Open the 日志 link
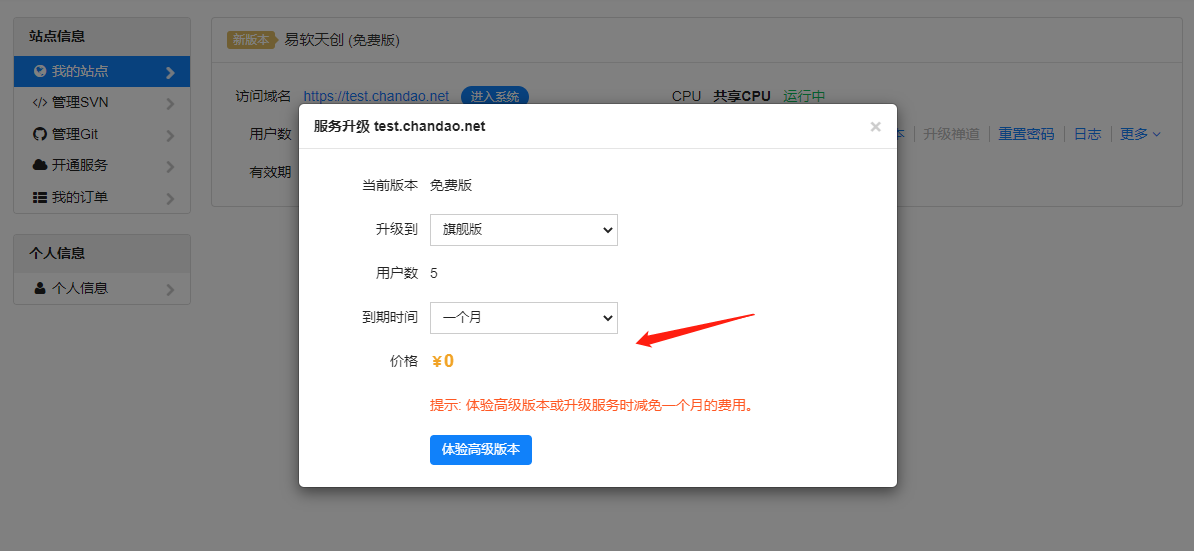1194x551 pixels. pos(1087,134)
